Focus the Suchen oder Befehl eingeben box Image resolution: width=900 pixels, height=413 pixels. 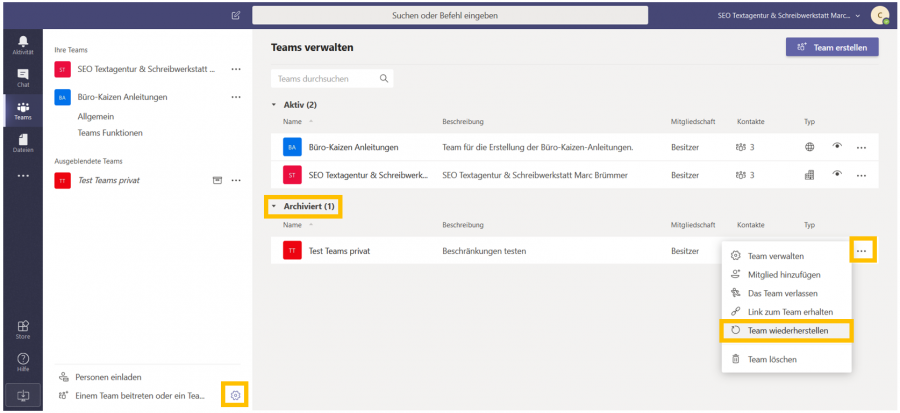pos(450,15)
